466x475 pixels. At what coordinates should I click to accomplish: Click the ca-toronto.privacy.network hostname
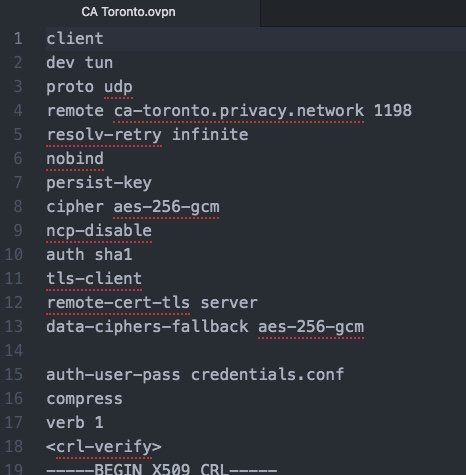(239, 111)
